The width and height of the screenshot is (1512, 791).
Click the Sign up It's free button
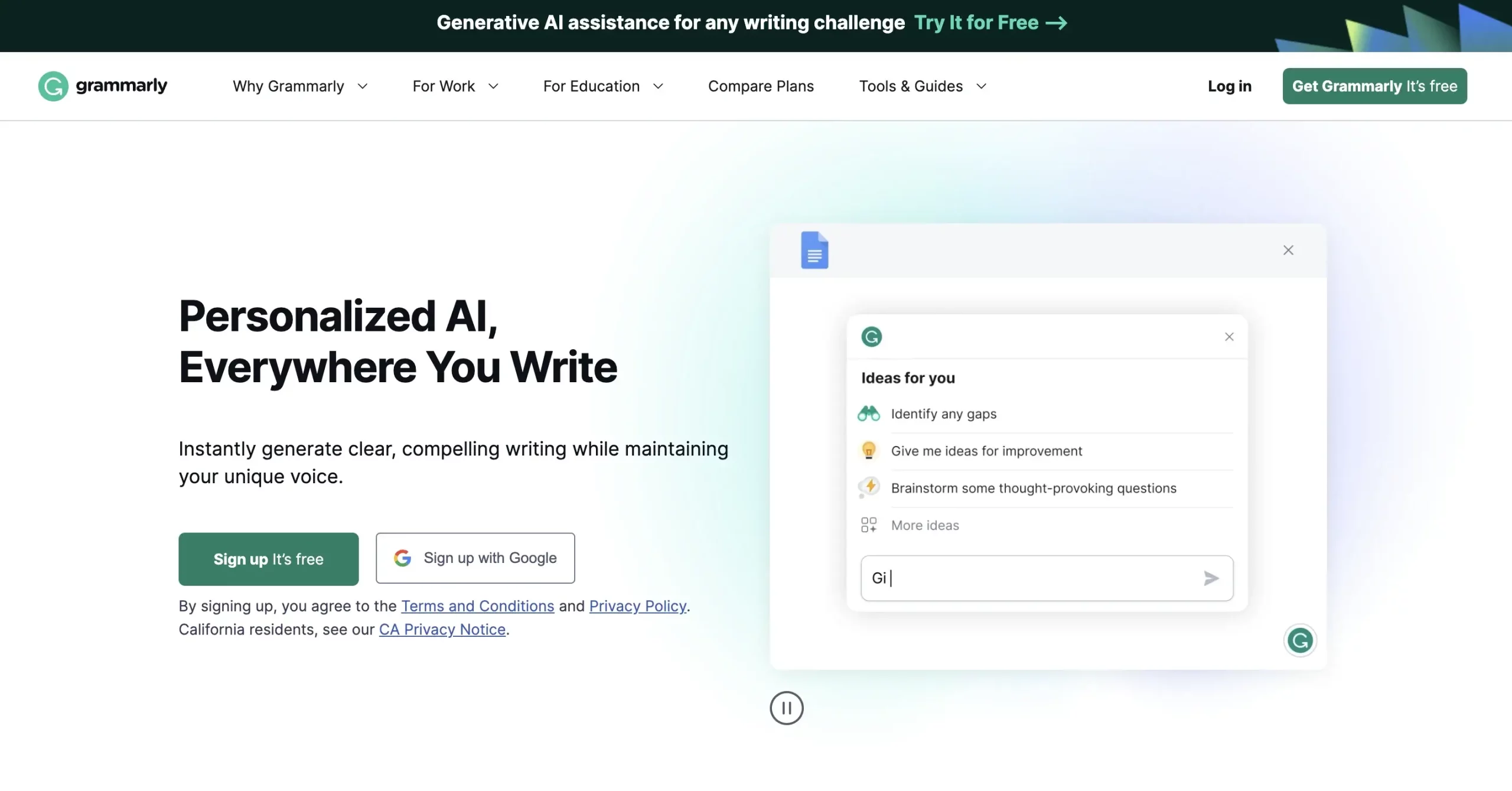coord(268,559)
